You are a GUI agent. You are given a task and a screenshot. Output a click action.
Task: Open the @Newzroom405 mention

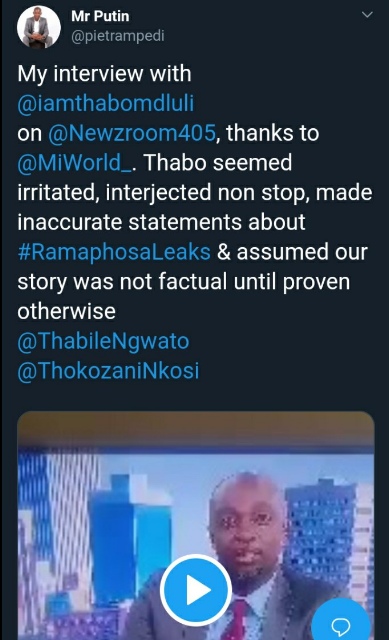point(132,133)
